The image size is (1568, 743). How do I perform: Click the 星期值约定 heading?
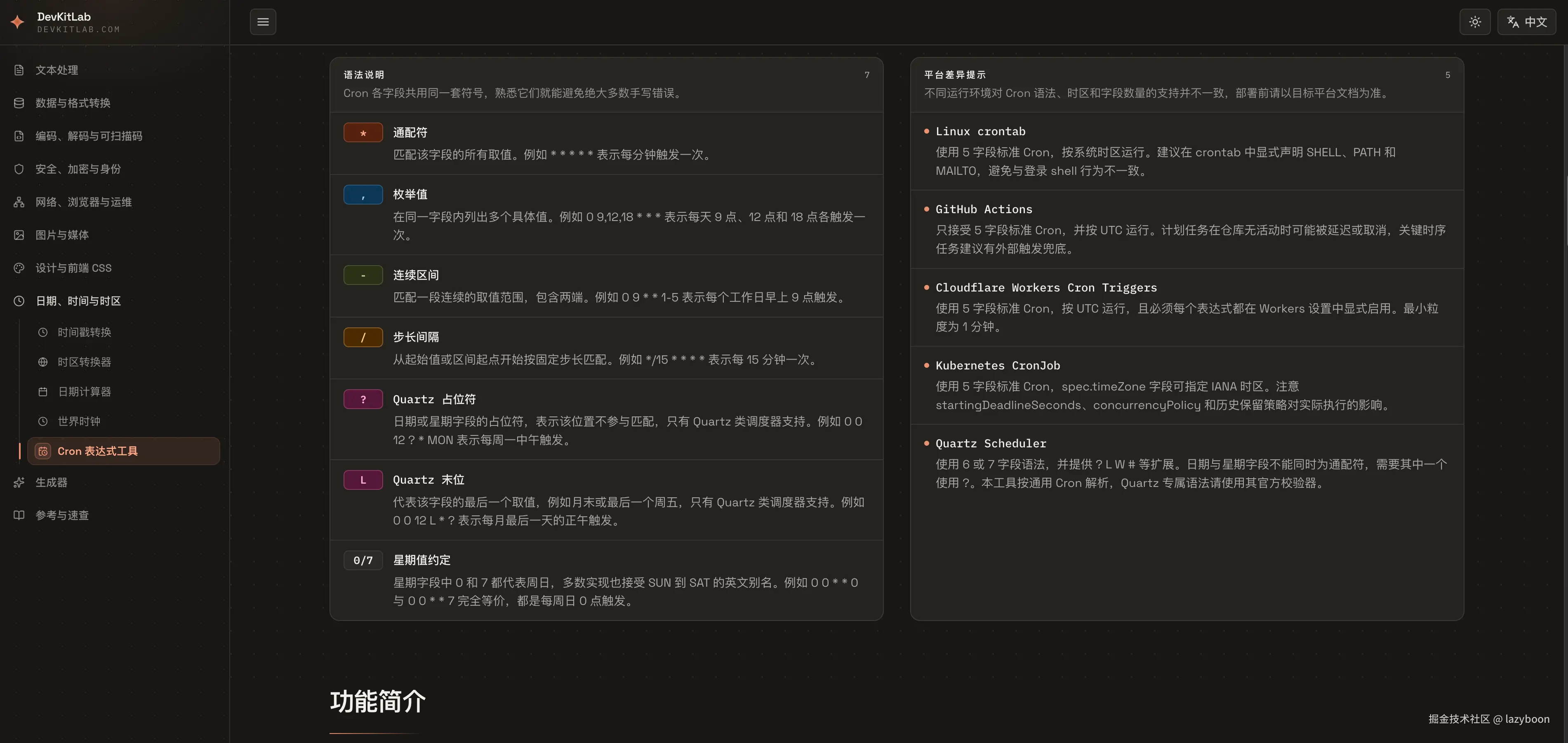(x=422, y=560)
